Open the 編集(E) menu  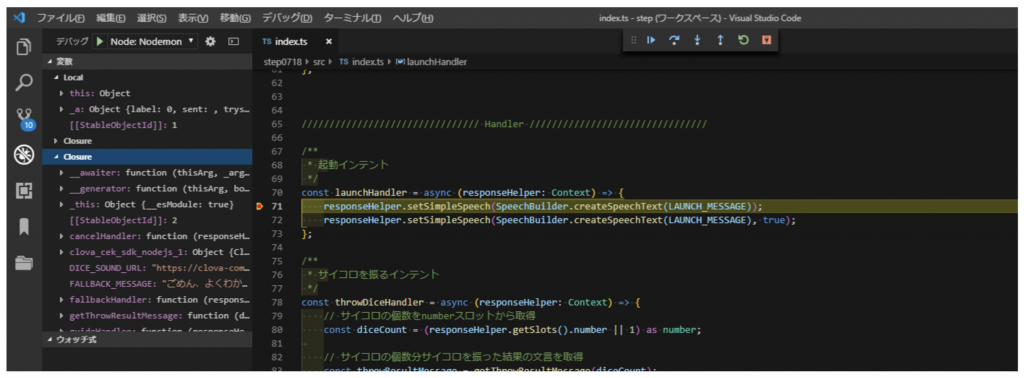pyautogui.click(x=112, y=18)
